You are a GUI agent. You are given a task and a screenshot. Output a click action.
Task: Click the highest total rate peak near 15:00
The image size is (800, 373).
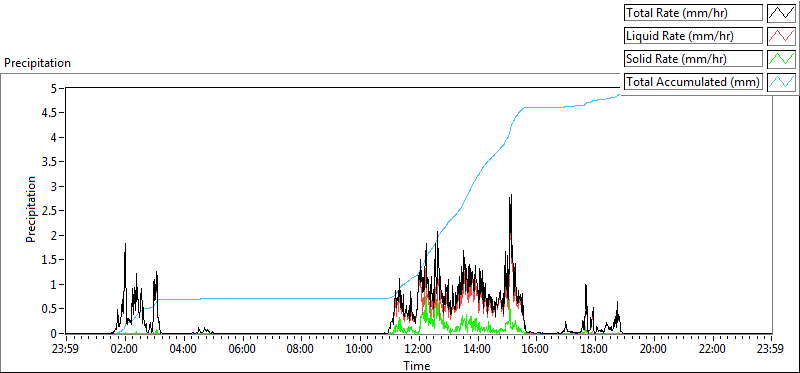point(510,196)
